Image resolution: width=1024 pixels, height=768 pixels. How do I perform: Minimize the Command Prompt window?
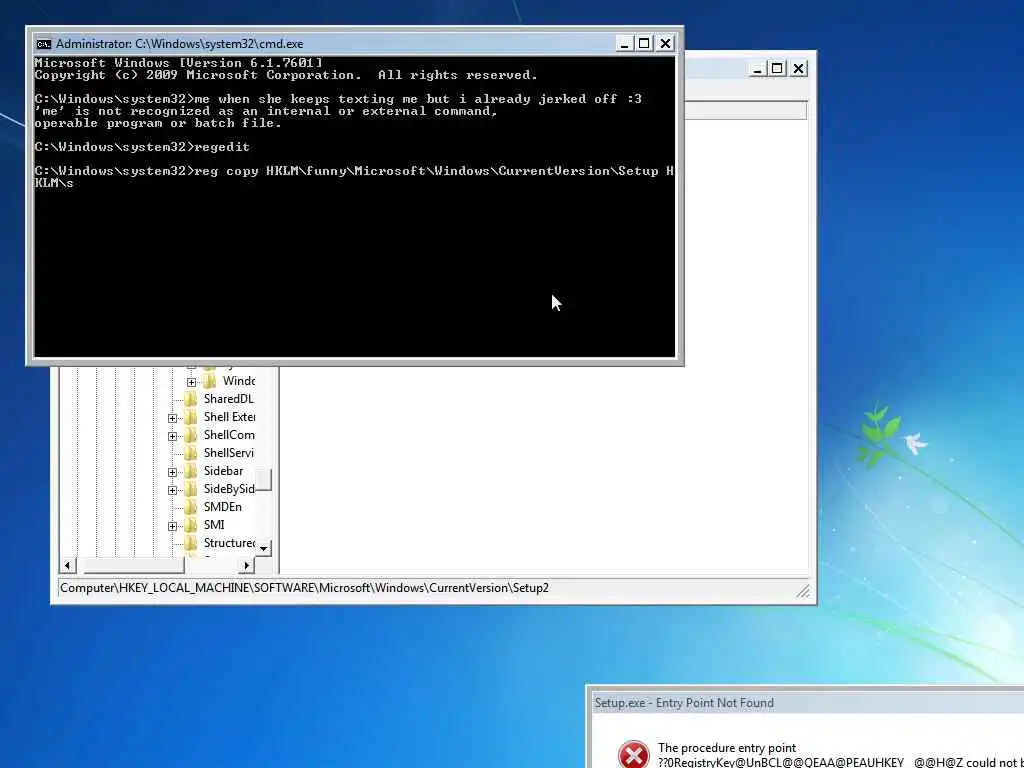(624, 44)
